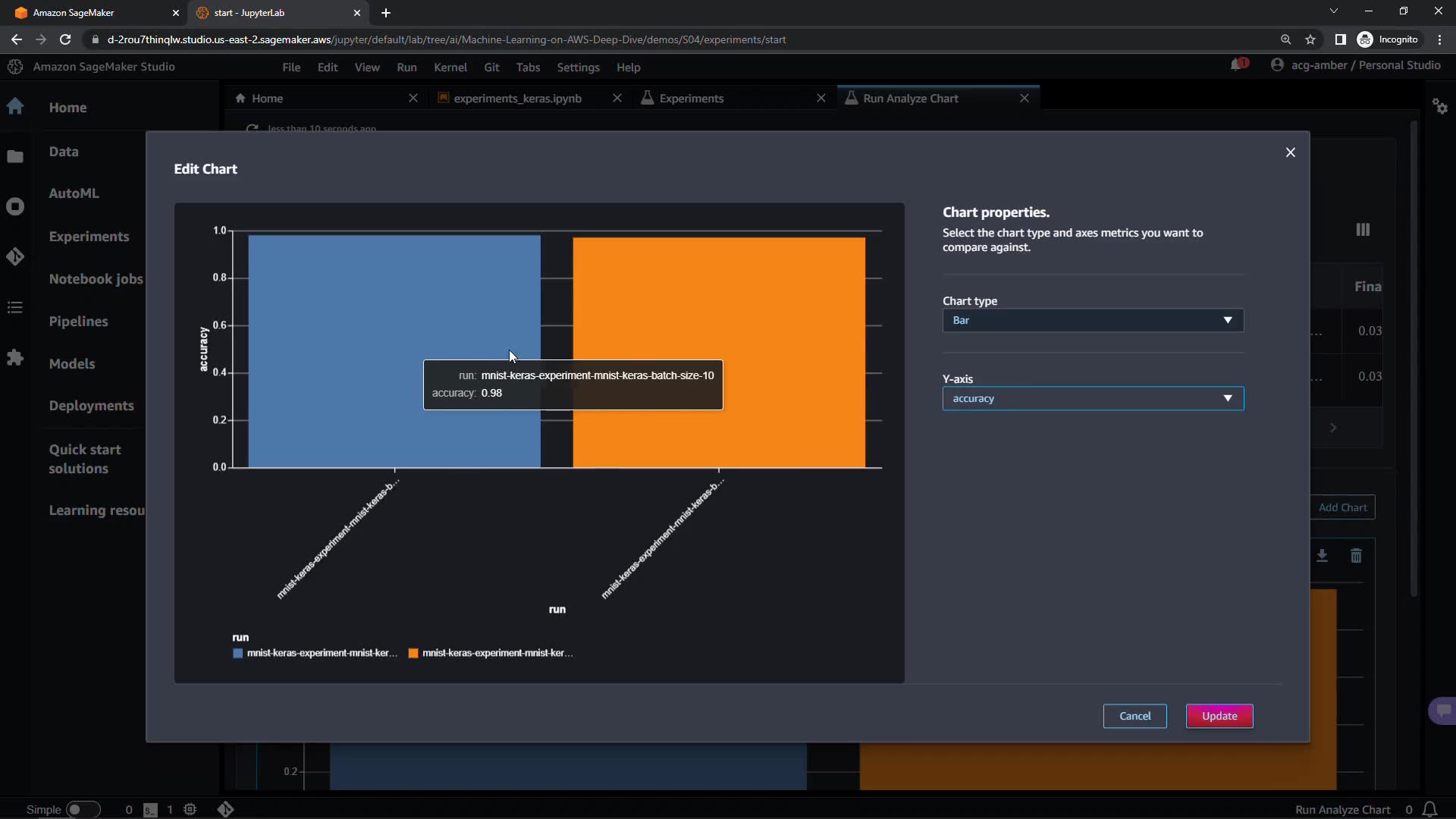Click the Update button

(x=1219, y=716)
